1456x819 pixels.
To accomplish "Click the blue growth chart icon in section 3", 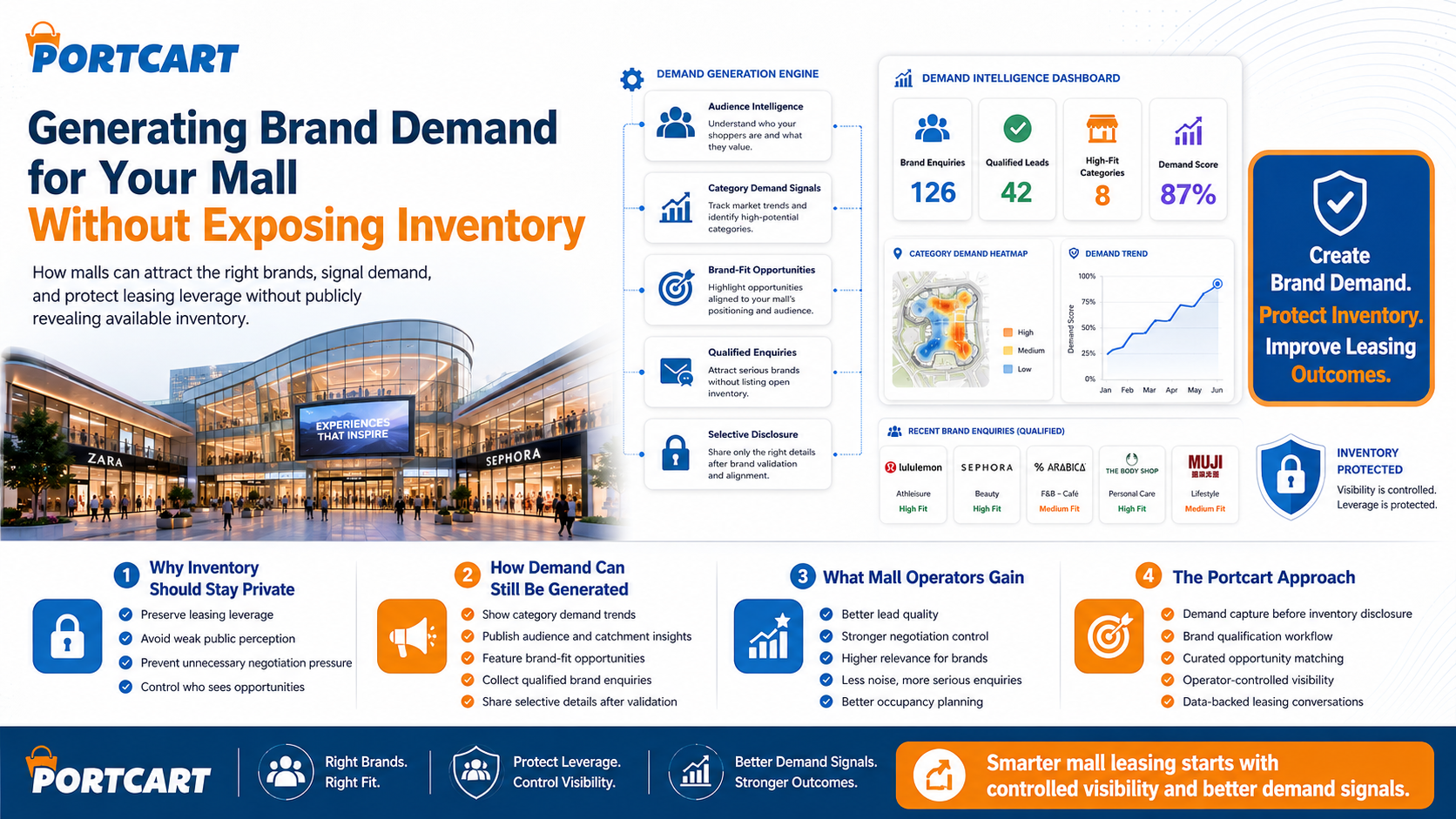I will coord(768,636).
